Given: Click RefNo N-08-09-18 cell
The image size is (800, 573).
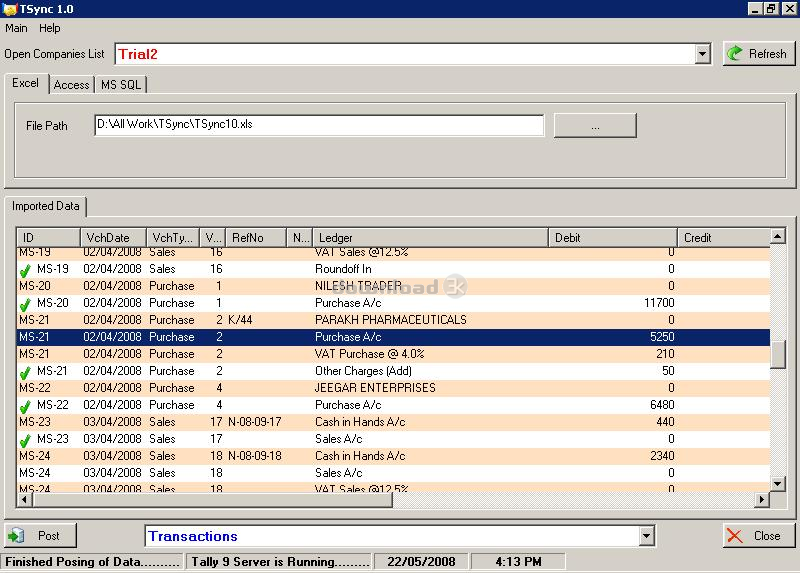Looking at the screenshot, I should tap(255, 456).
